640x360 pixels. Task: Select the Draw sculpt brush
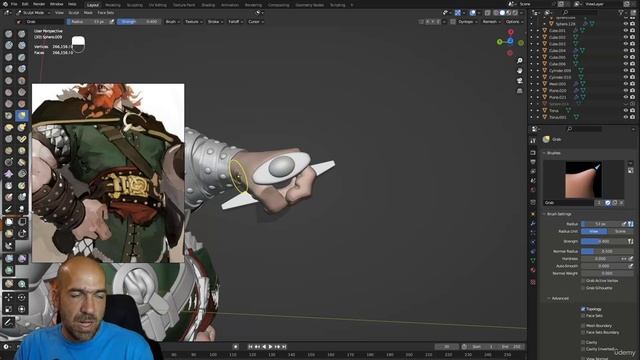point(9,34)
